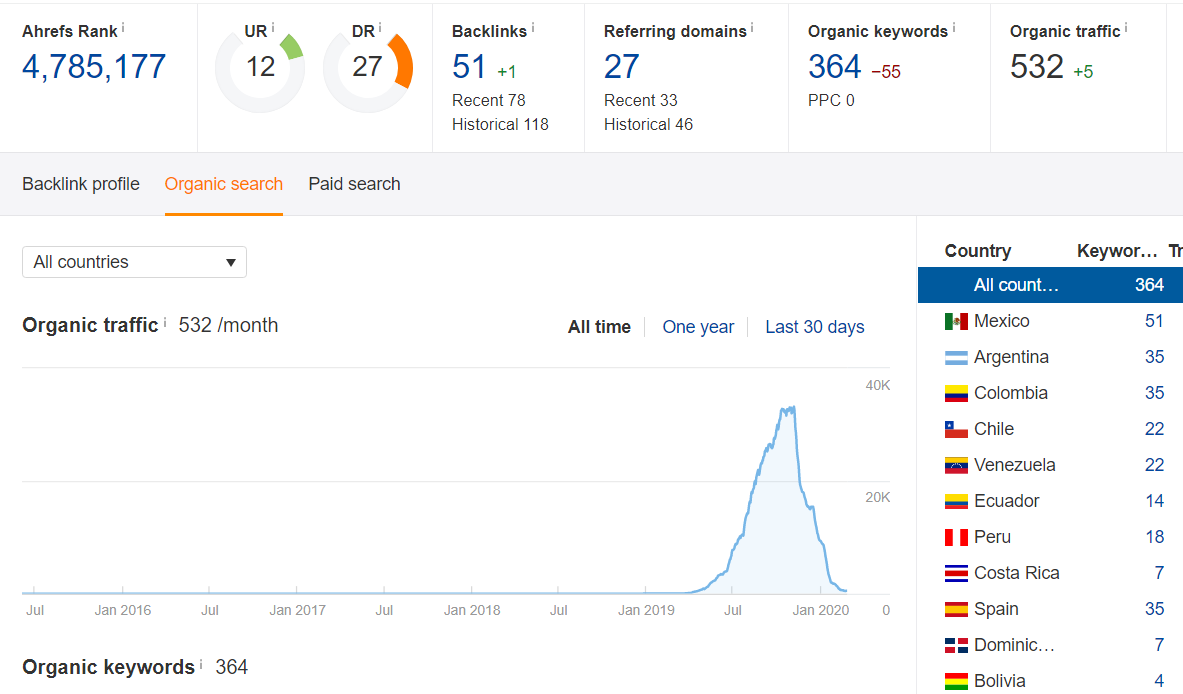
Task: Click the DR 27 gauge
Action: pos(367,68)
